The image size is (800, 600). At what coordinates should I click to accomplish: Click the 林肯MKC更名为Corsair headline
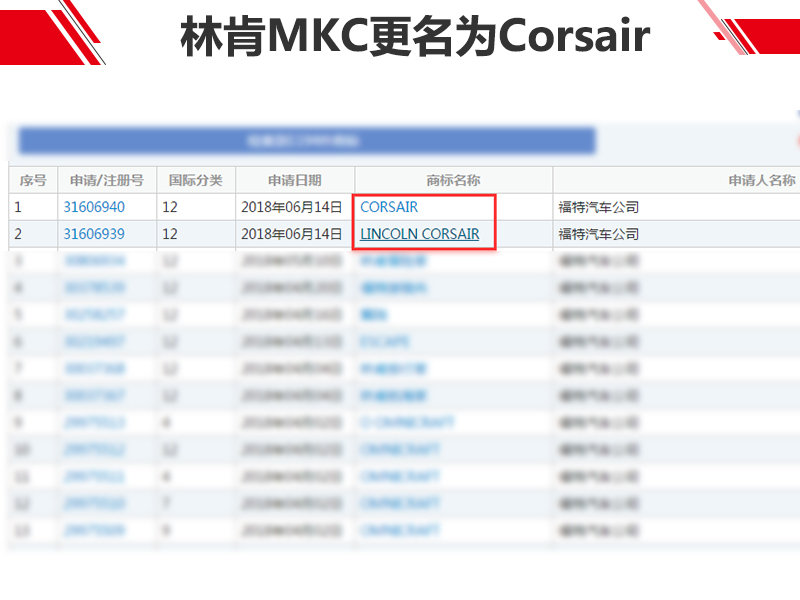415,35
